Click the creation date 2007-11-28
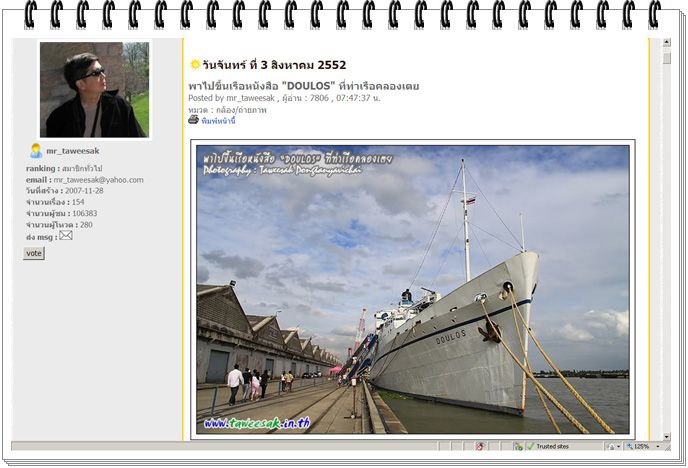The image size is (688, 468). click(84, 191)
